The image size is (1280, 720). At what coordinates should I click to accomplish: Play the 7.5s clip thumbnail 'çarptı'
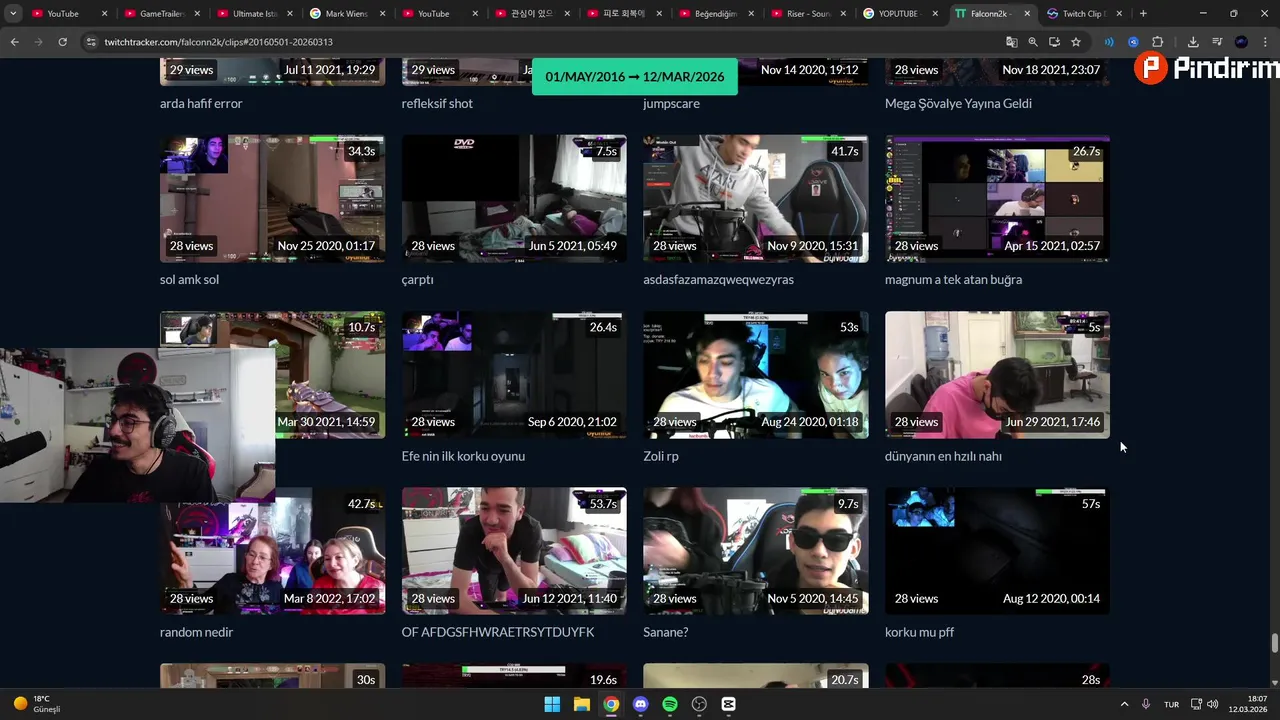[514, 199]
